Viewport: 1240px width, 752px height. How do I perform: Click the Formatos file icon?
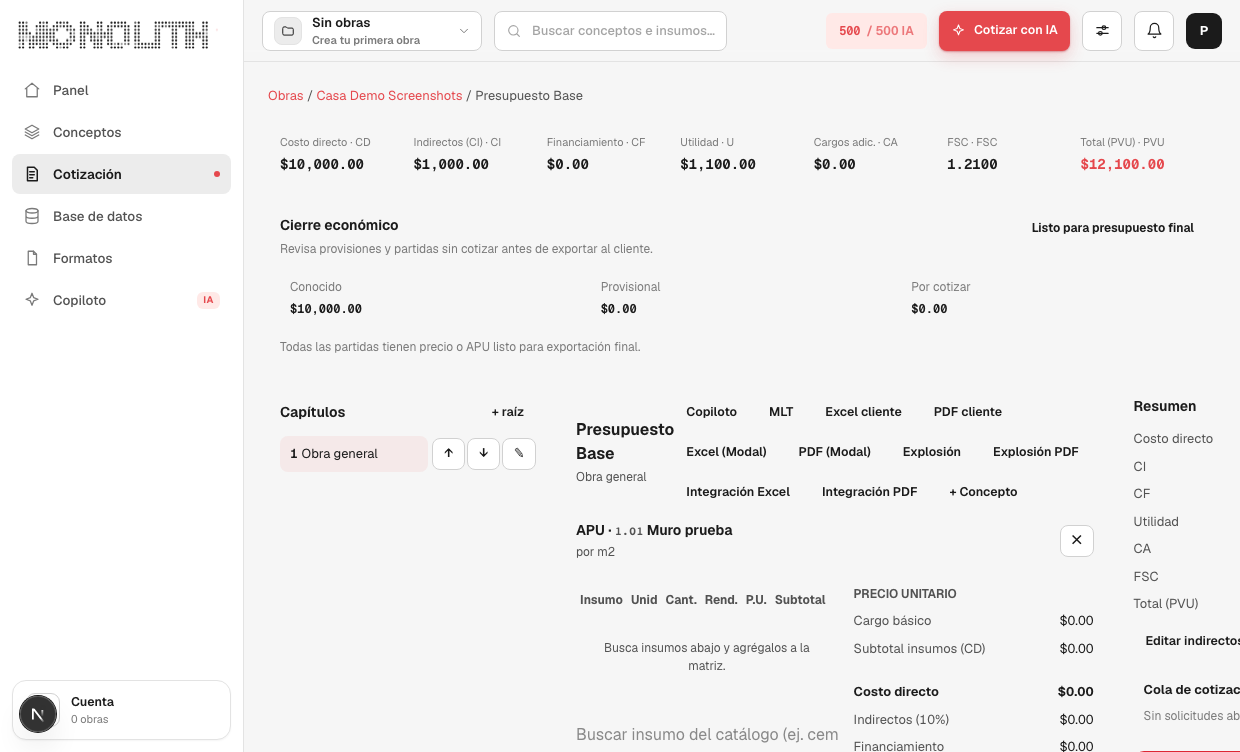(32, 258)
